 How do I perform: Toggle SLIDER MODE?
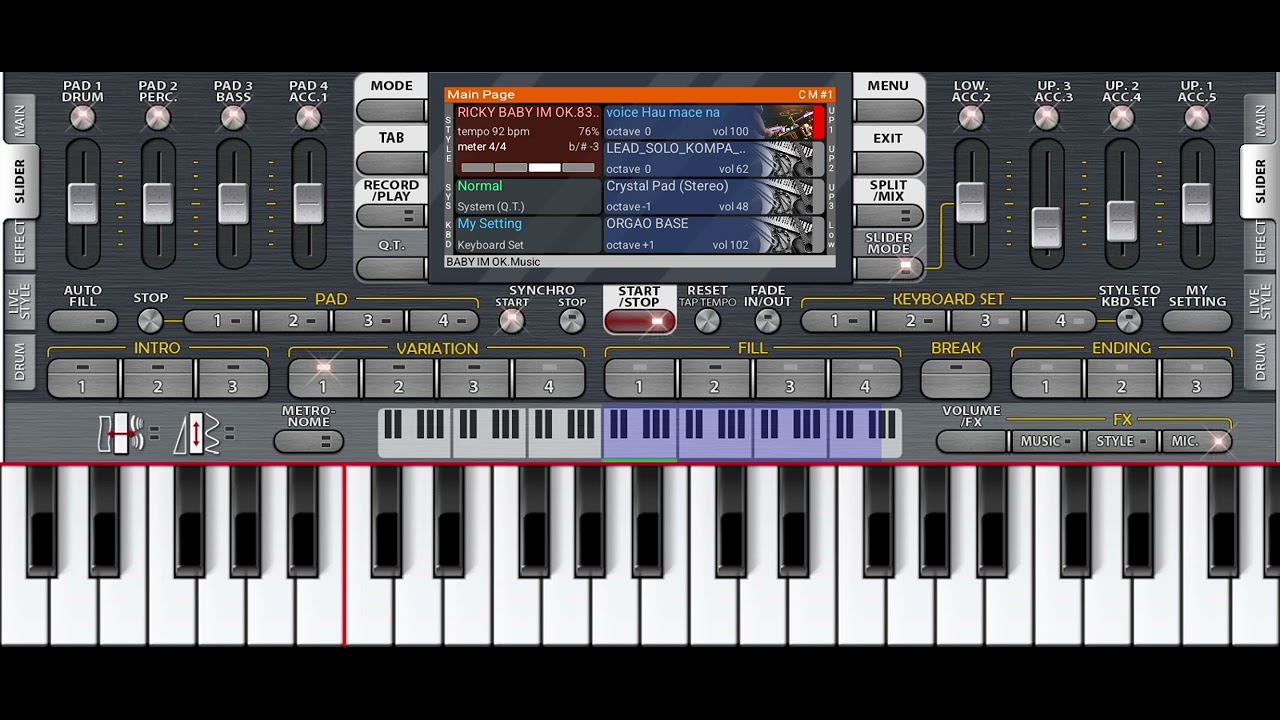pos(888,267)
